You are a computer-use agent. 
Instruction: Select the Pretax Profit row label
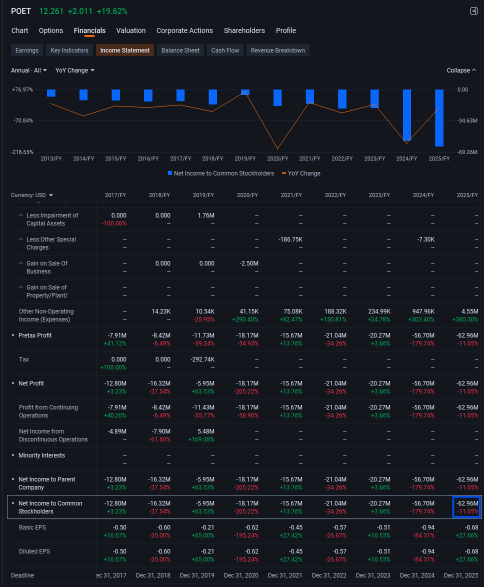(35, 335)
